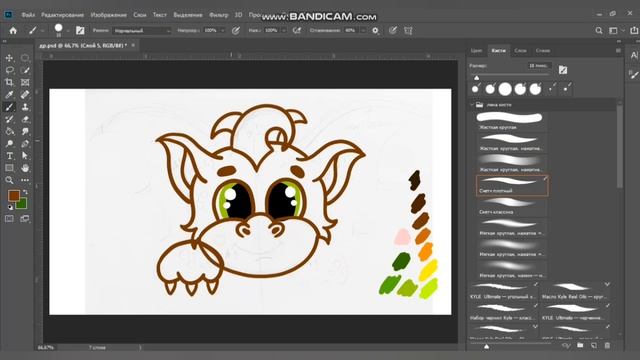The height and width of the screenshot is (360, 640).
Task: Change the screen mode
Action: coord(25,219)
